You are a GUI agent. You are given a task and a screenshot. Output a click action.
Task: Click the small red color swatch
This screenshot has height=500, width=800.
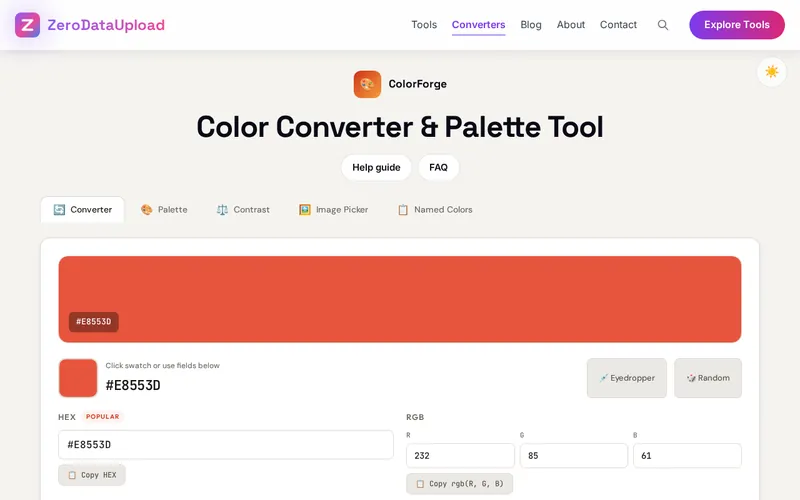[78, 378]
